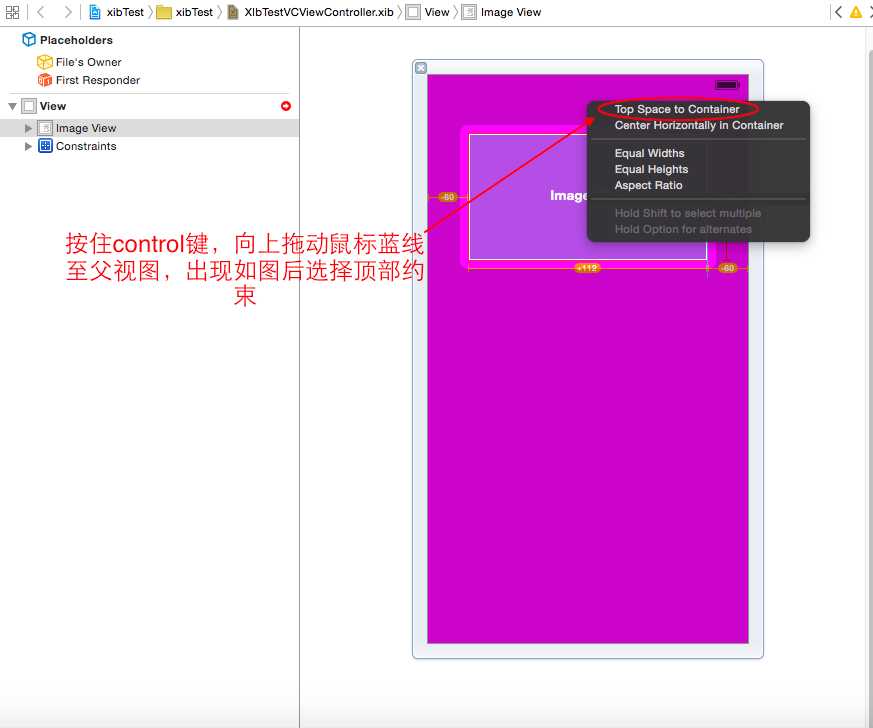Choose Equal Heights constraint
Image resolution: width=873 pixels, height=728 pixels.
651,169
